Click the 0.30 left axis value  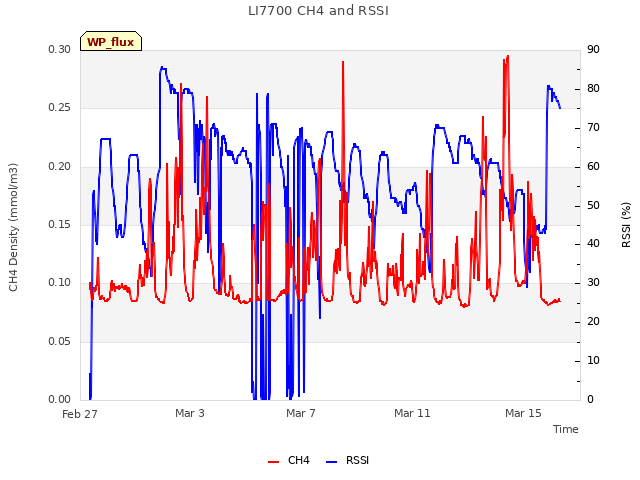click(x=60, y=49)
